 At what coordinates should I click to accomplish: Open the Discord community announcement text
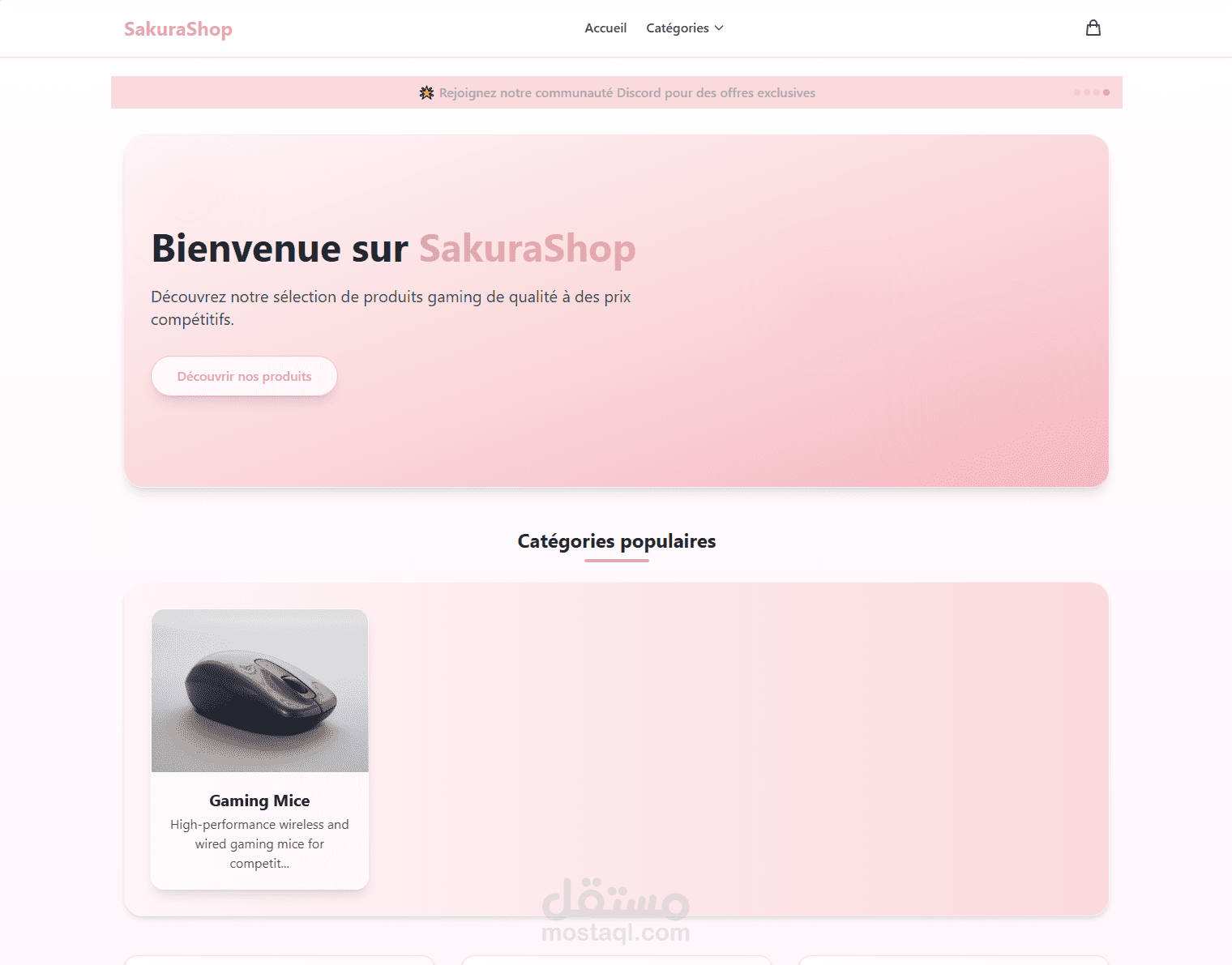point(627,93)
